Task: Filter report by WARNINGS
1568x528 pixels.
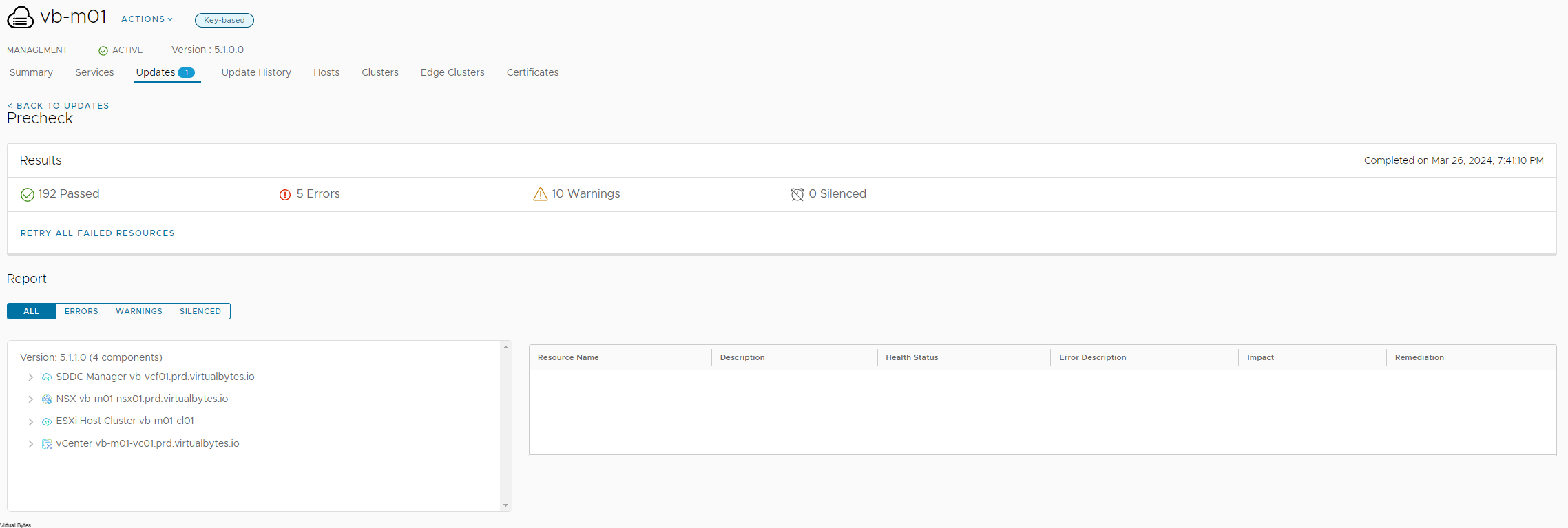Action: click(x=139, y=311)
